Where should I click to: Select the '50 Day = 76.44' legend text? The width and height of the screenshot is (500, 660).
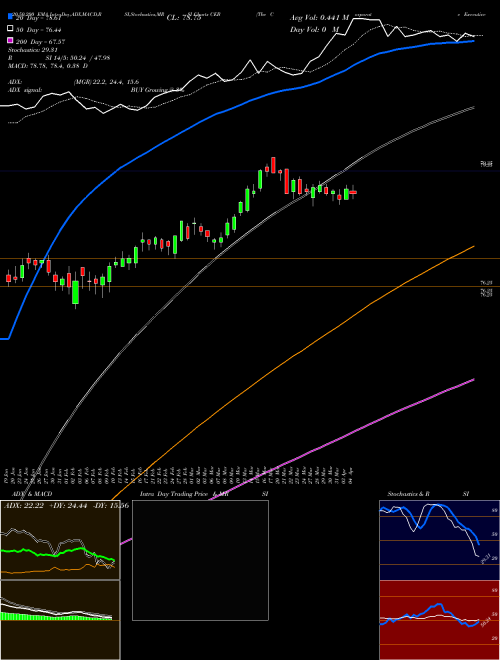point(39,30)
